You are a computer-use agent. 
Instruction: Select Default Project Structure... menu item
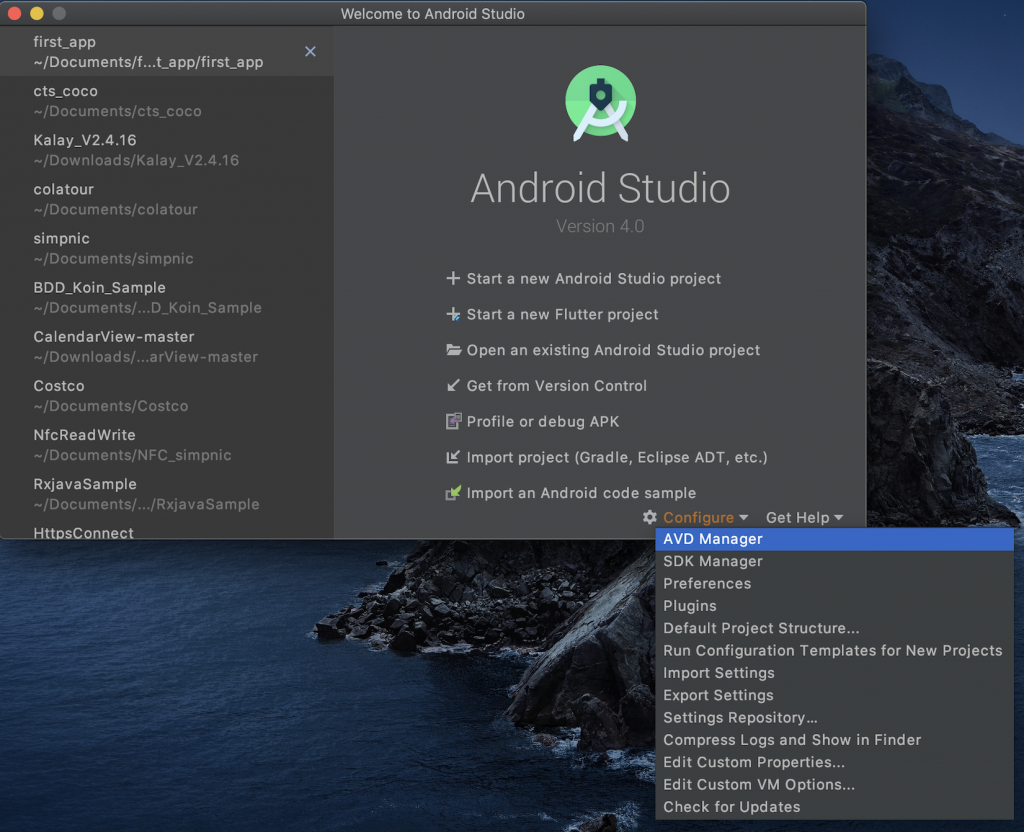[834, 628]
